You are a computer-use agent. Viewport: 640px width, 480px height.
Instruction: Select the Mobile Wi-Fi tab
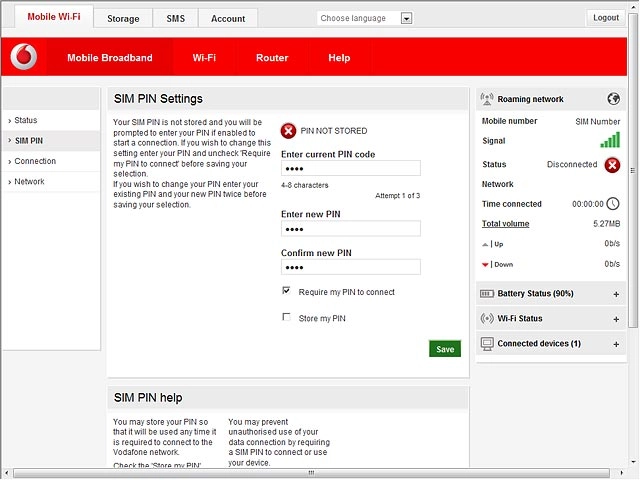point(54,17)
